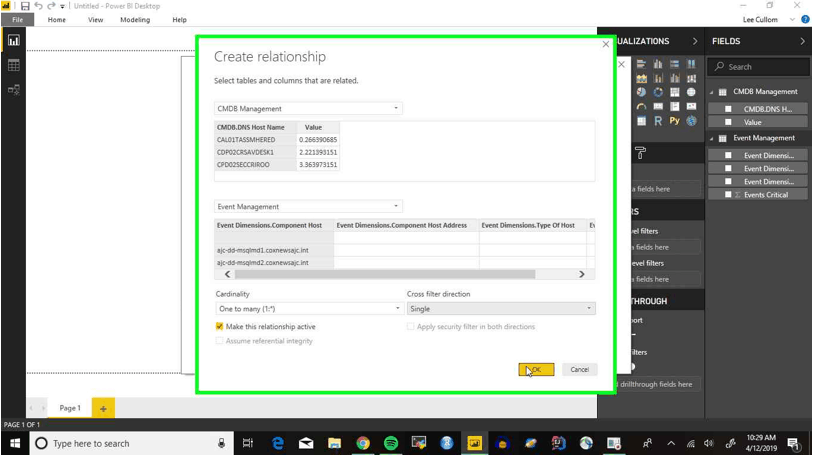Click the Undo arrow in title bar
The height and width of the screenshot is (456, 814).
tap(38, 6)
